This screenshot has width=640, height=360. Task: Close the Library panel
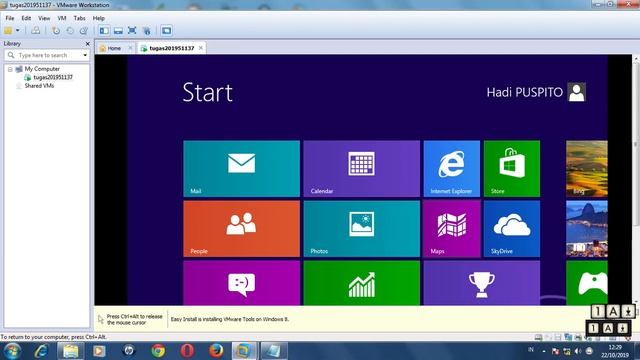87,44
